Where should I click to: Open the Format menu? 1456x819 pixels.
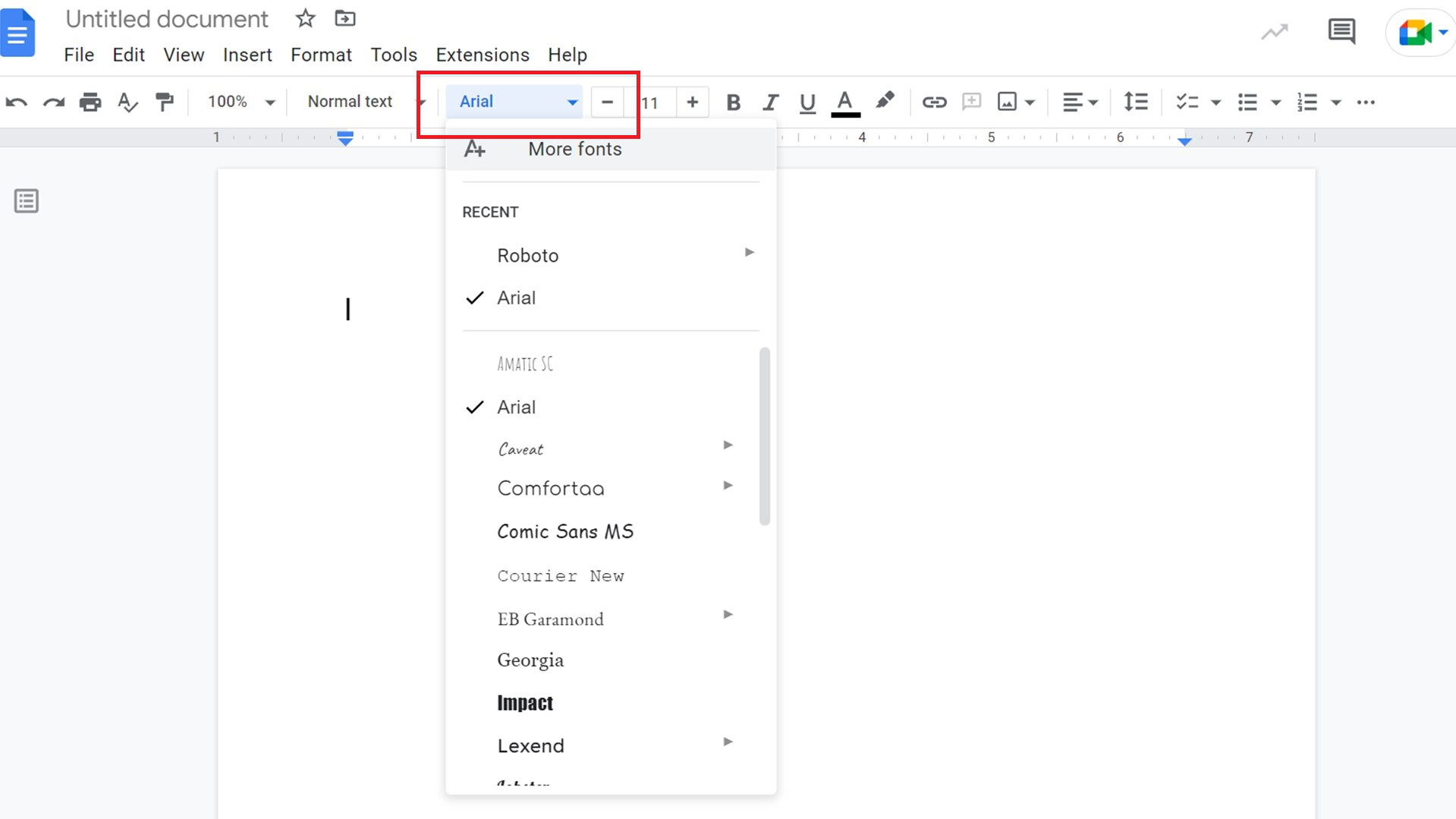tap(321, 55)
